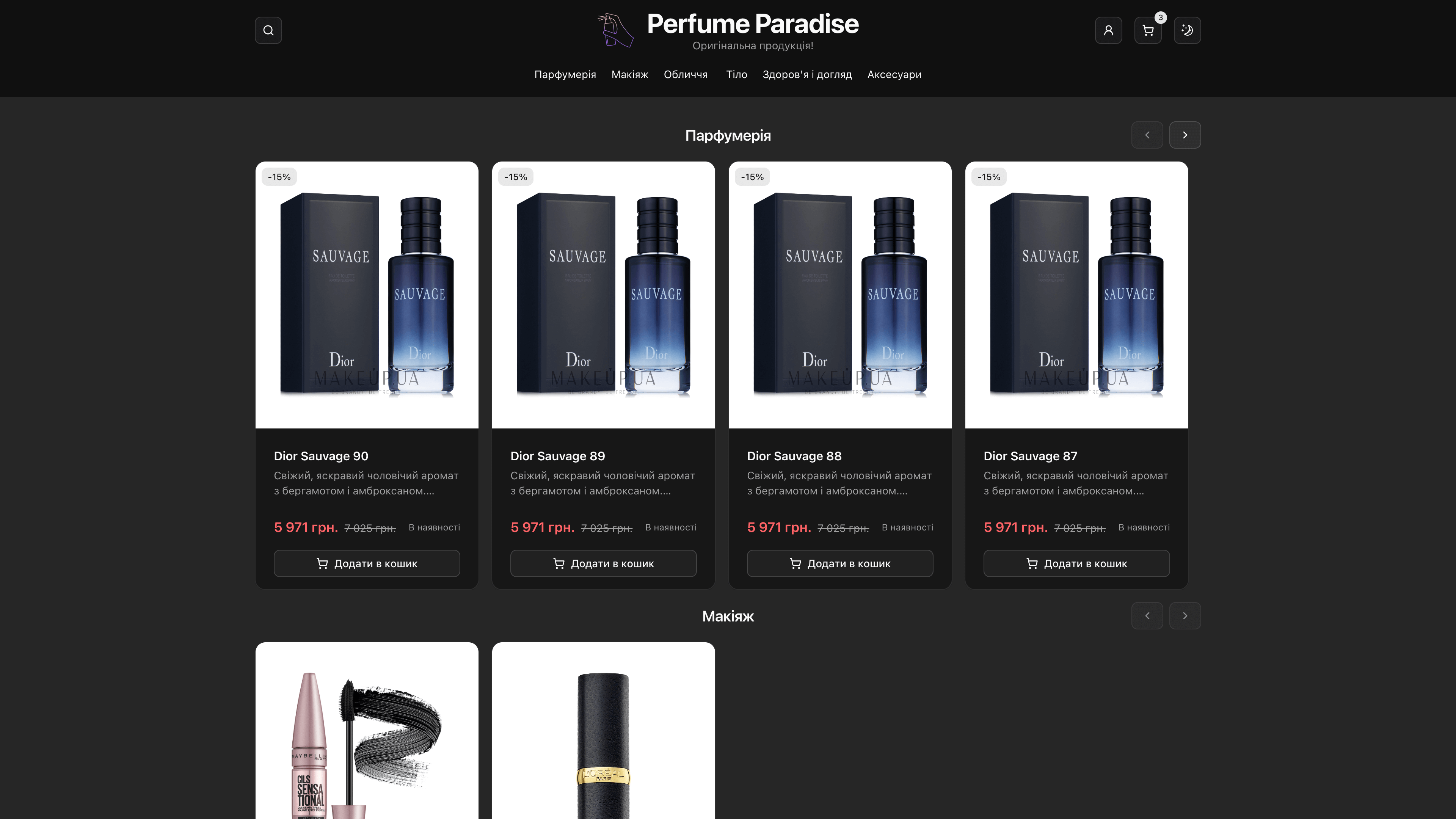This screenshot has width=1456, height=819.
Task: Open the search panel
Action: coord(268,30)
